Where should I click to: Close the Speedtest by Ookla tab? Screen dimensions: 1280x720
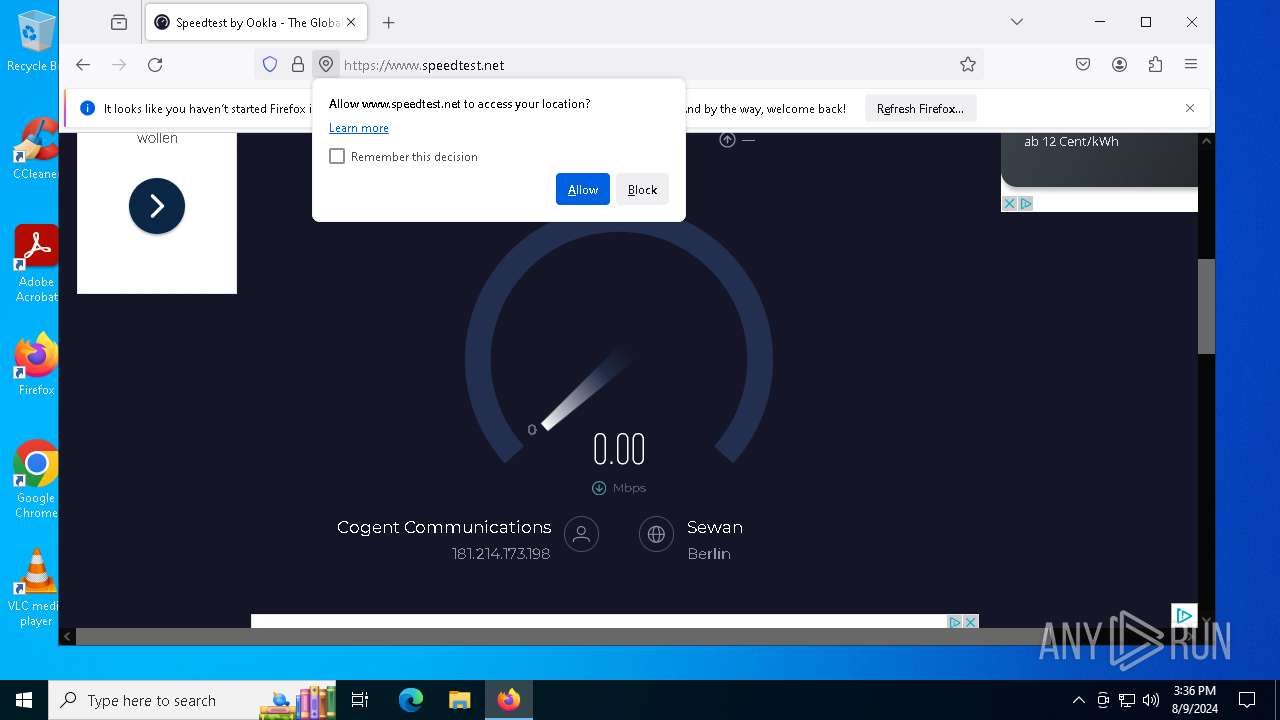pyautogui.click(x=351, y=22)
